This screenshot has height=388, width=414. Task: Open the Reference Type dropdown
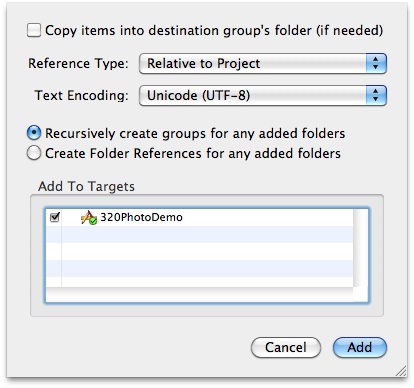click(x=263, y=63)
